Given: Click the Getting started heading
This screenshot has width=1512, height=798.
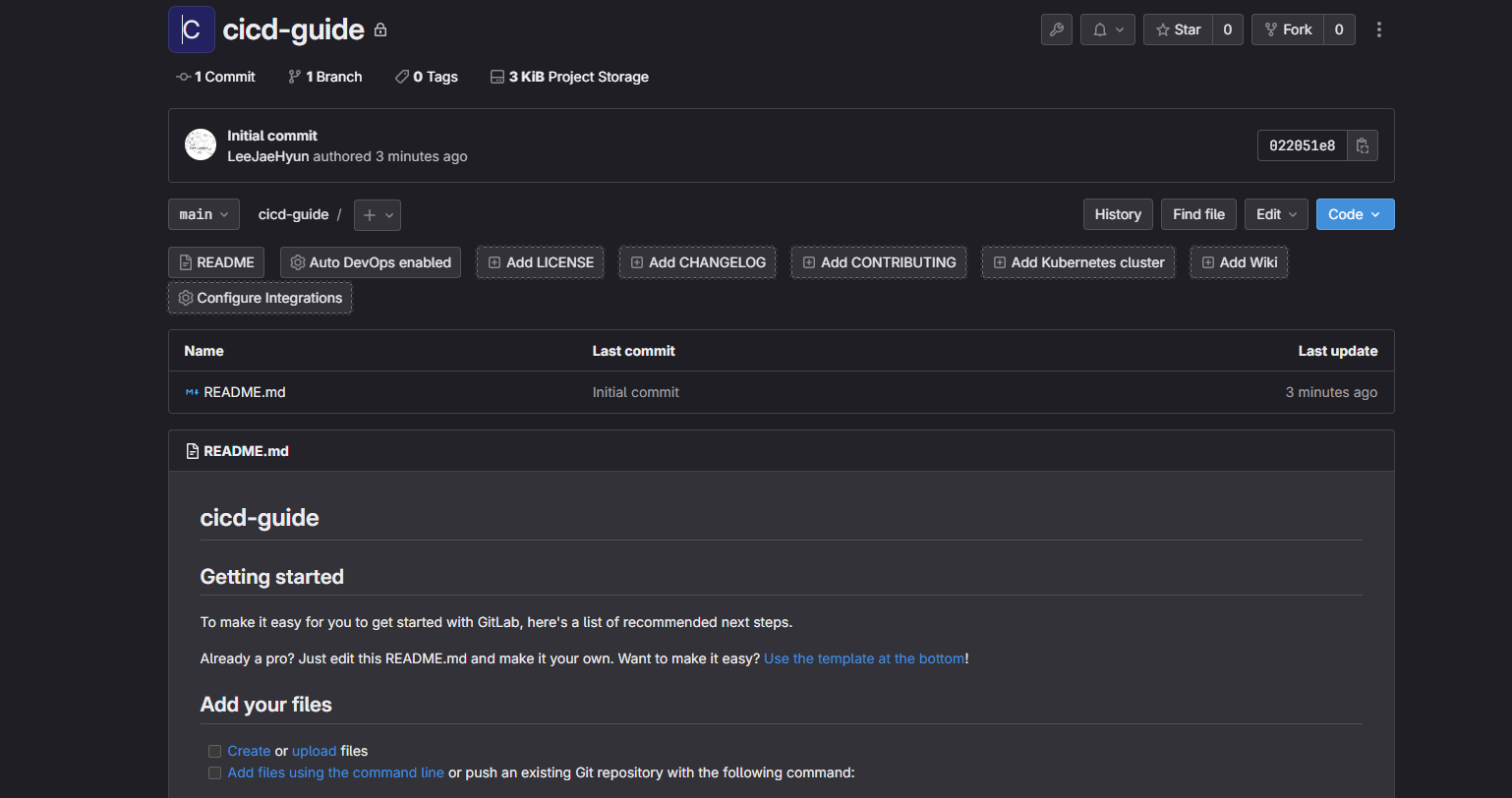Looking at the screenshot, I should [x=272, y=577].
